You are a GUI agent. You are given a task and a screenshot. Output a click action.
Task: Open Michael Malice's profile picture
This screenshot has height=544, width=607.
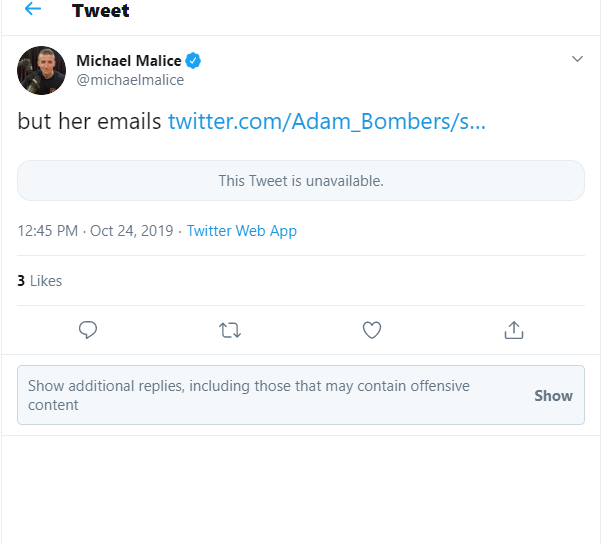point(42,71)
